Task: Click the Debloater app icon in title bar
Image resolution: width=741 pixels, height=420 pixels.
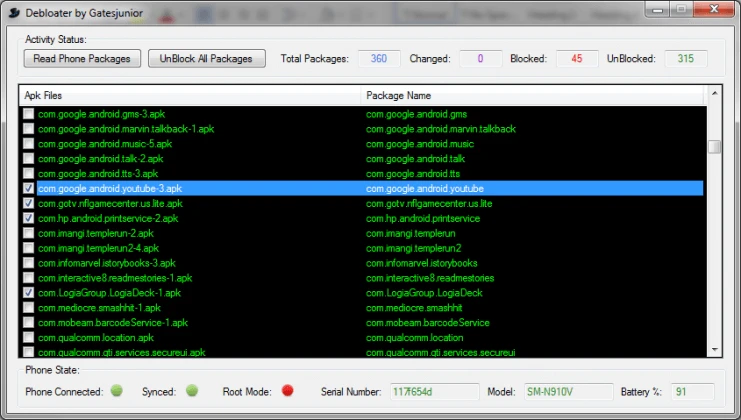Action: coord(12,10)
